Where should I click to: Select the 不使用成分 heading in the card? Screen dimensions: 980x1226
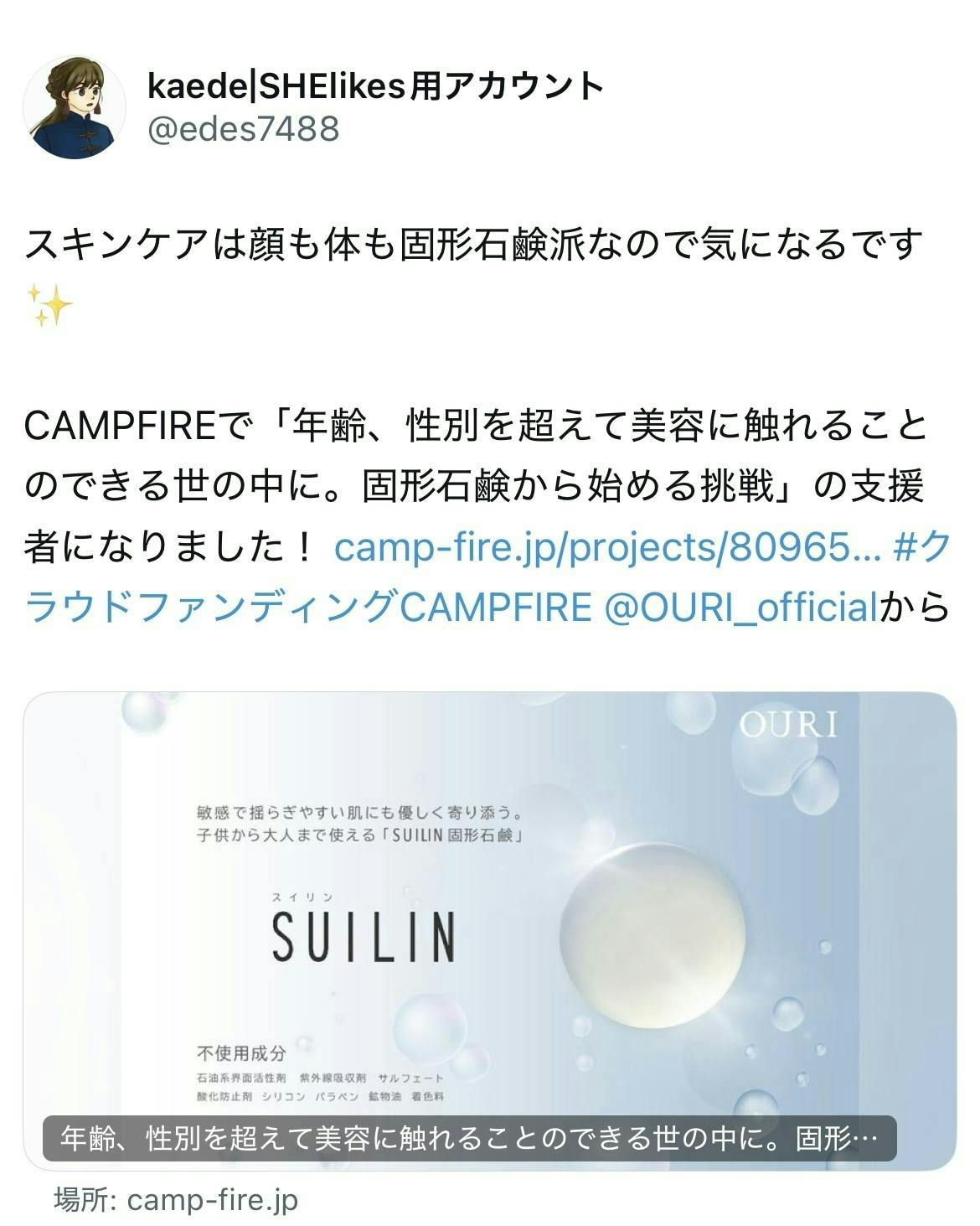coord(241,1053)
